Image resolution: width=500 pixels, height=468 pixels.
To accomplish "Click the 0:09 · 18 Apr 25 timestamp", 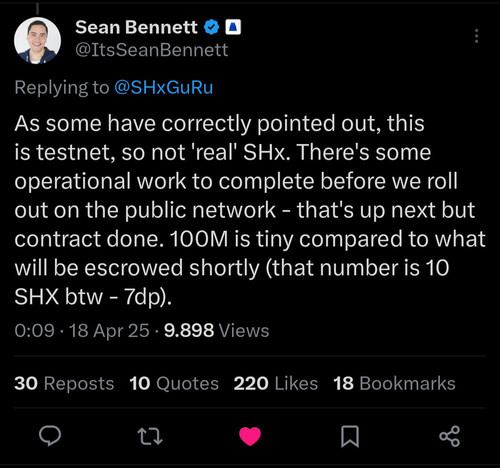I will click(x=82, y=331).
